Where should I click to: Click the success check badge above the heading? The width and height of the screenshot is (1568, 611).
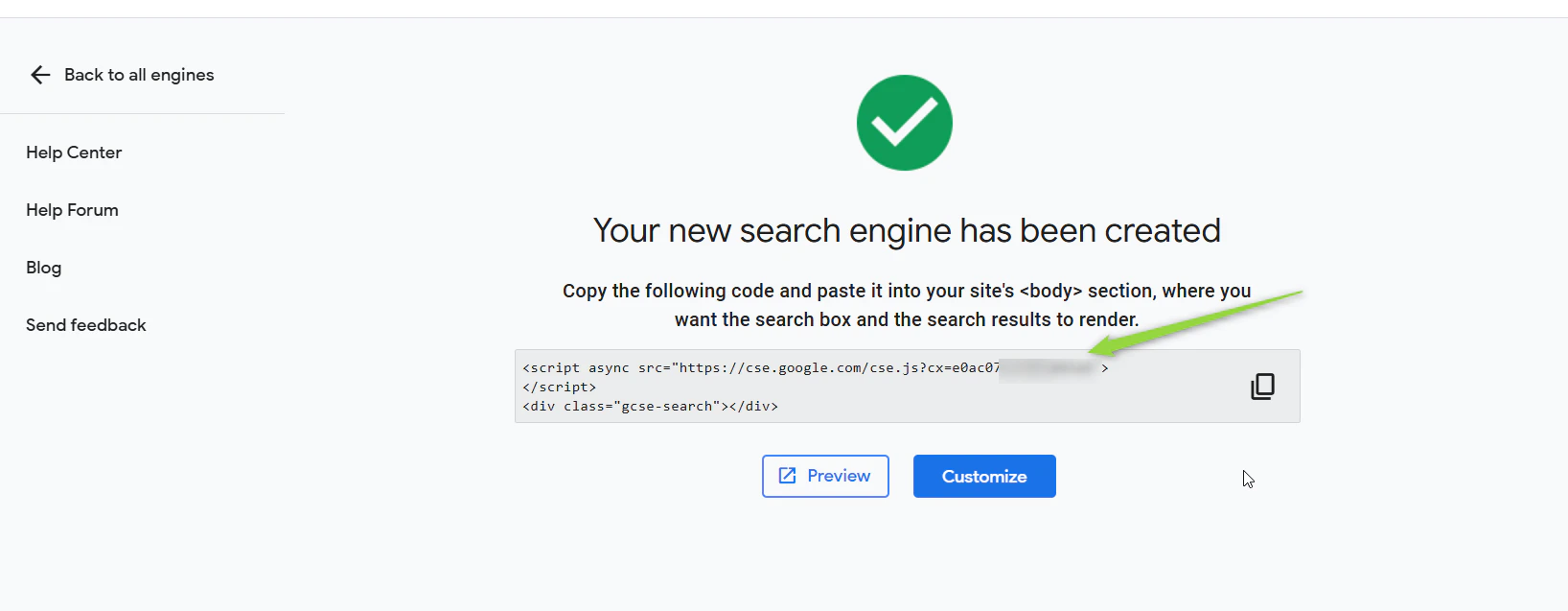coord(904,122)
